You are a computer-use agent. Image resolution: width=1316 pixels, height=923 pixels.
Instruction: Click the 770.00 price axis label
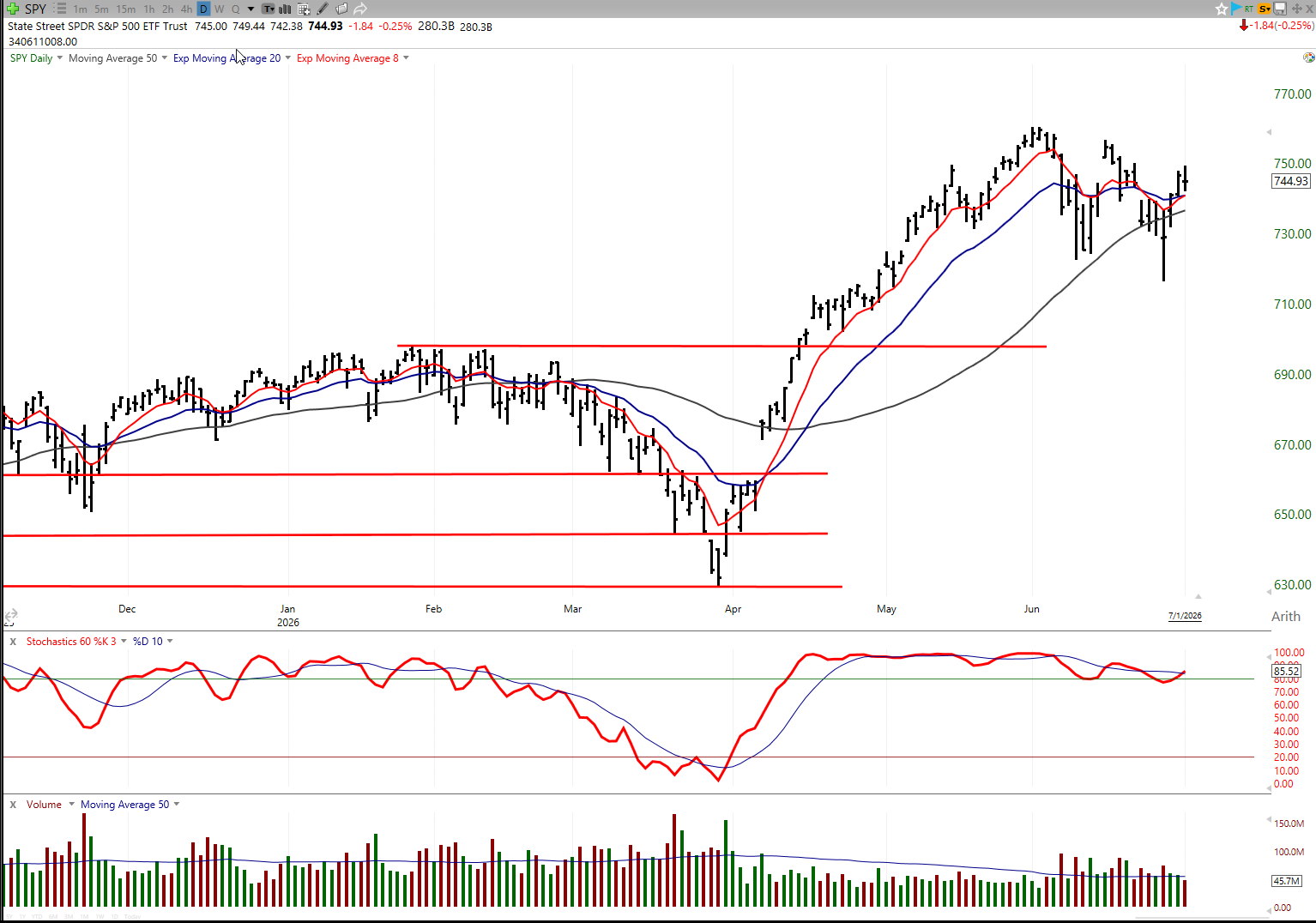(x=1292, y=94)
